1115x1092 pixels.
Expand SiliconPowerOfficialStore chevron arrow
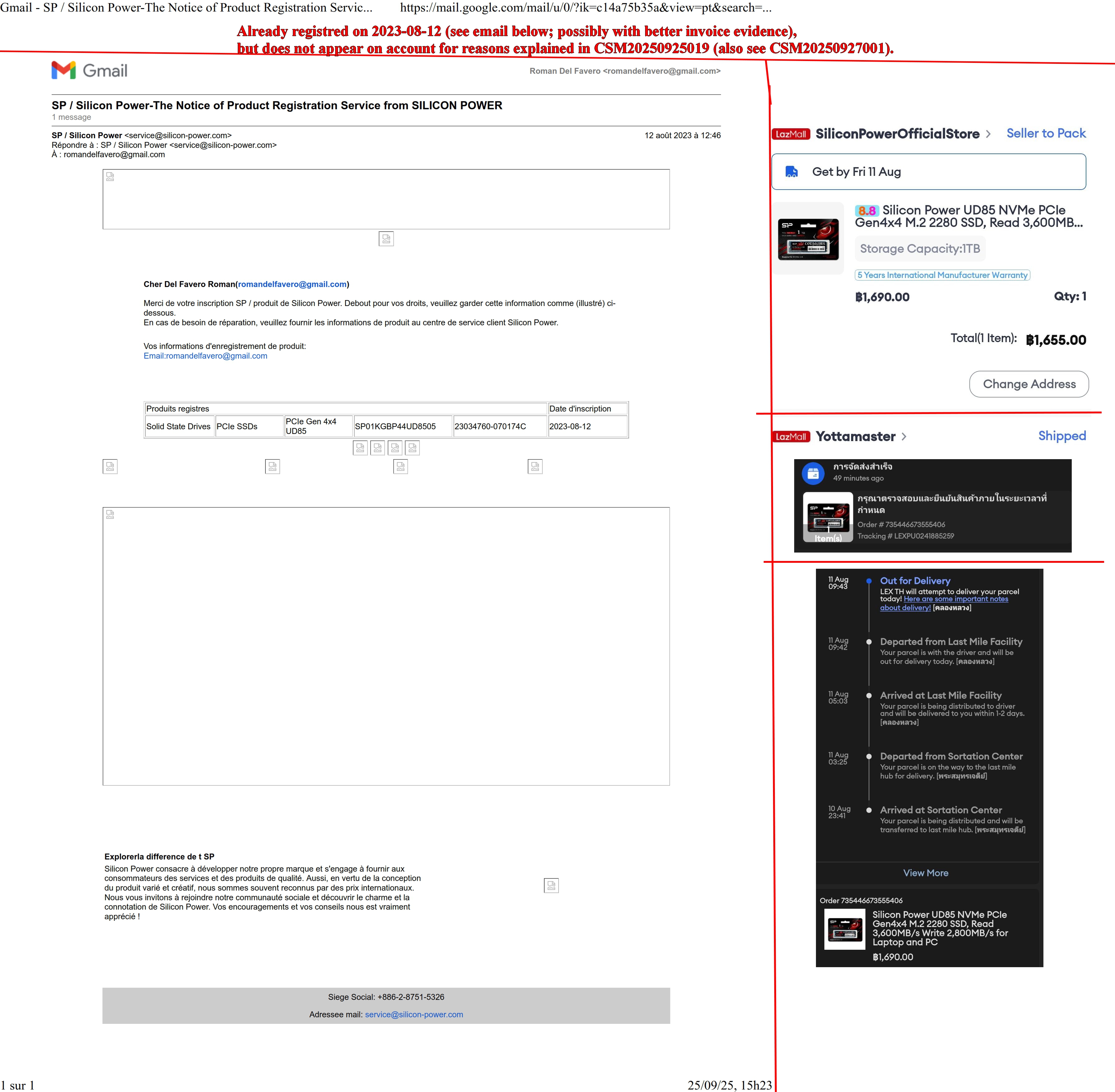pyautogui.click(x=988, y=134)
